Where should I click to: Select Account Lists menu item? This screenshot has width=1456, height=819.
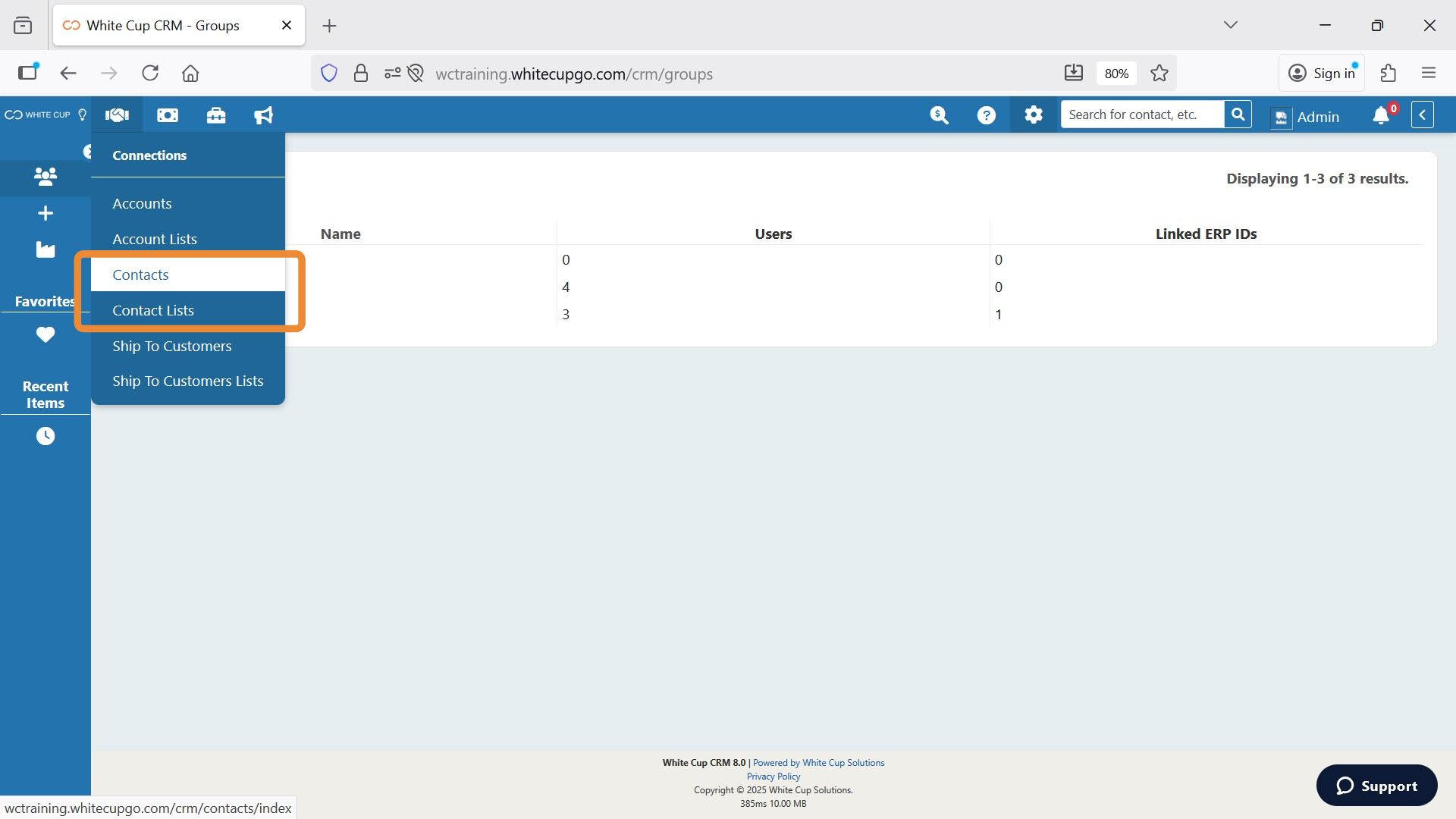(x=155, y=239)
